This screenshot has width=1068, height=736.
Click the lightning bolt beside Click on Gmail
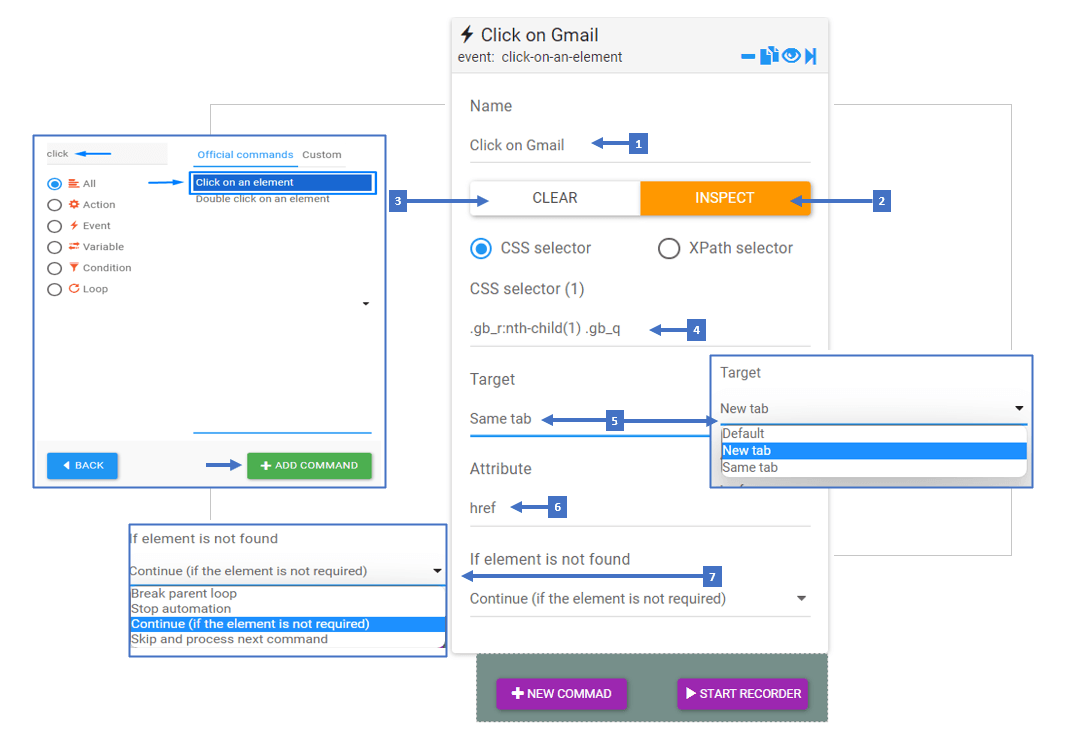tap(467, 34)
